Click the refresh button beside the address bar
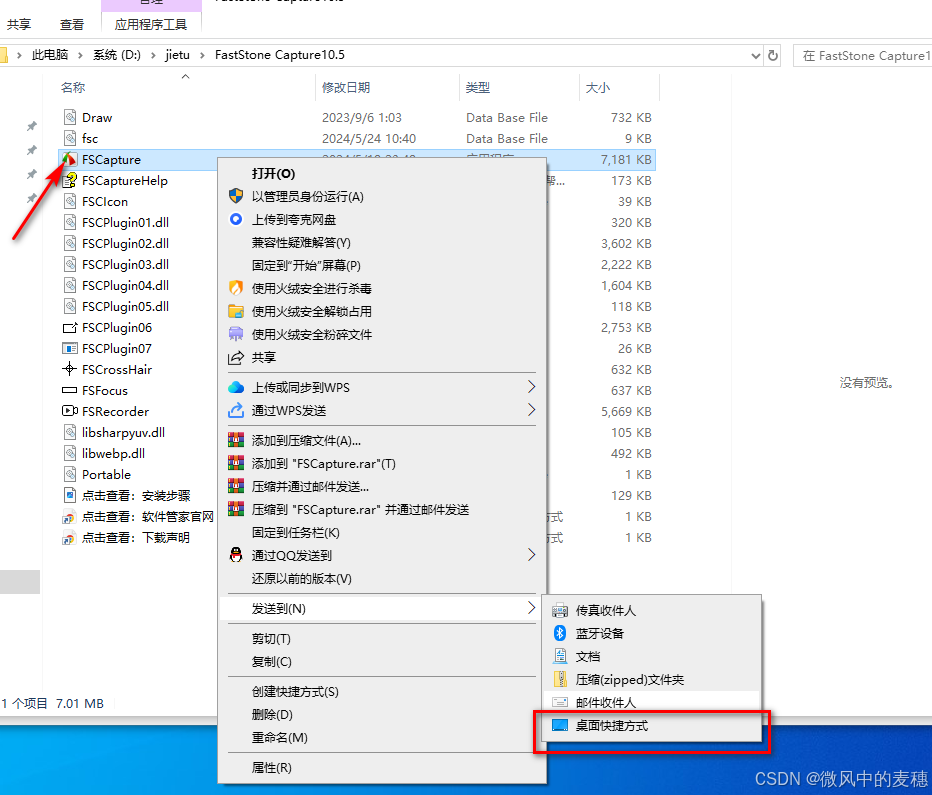Image resolution: width=932 pixels, height=795 pixels. [x=773, y=55]
